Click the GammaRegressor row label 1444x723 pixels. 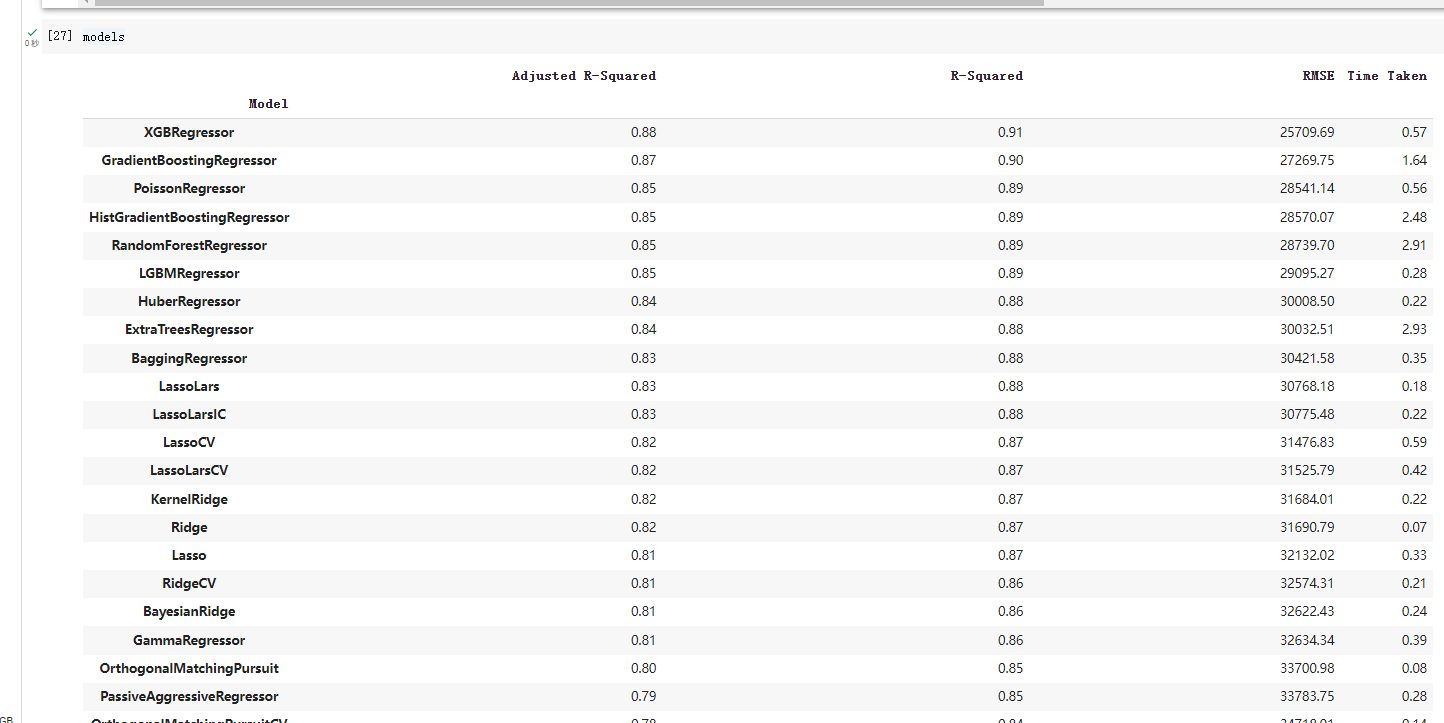pos(189,640)
